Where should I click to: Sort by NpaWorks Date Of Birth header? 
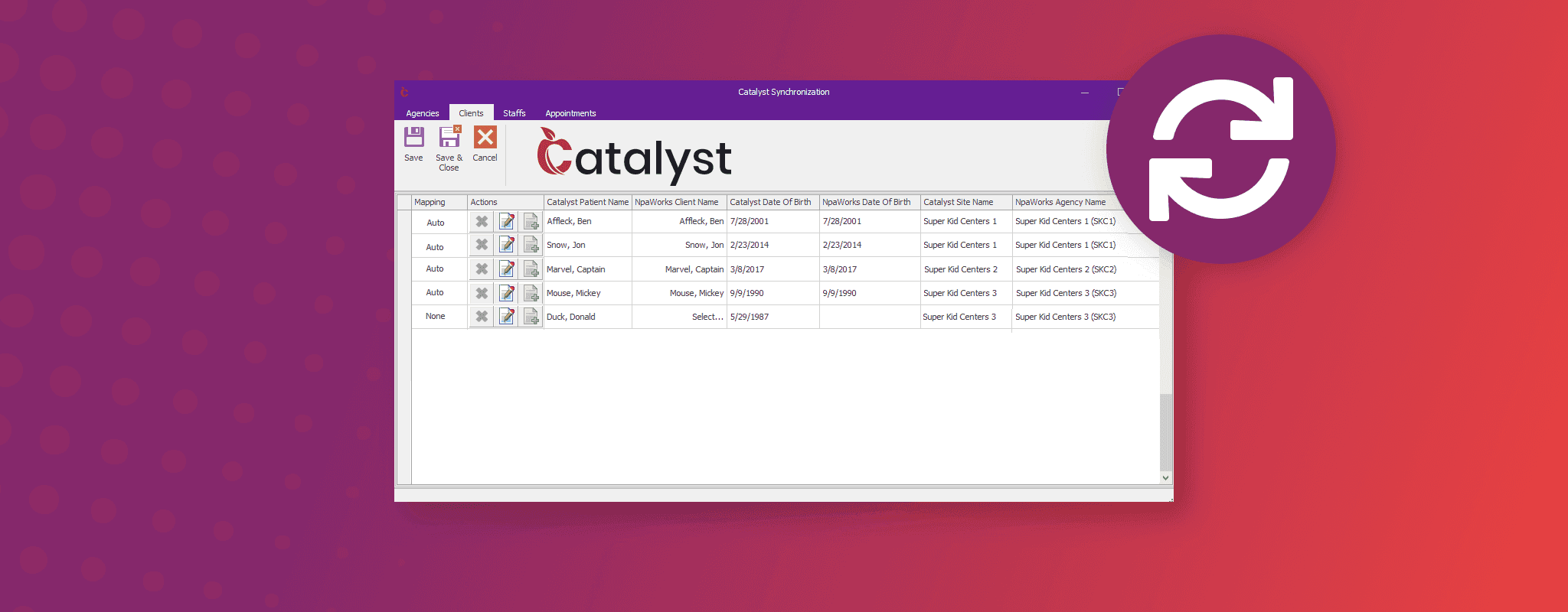coord(870,202)
